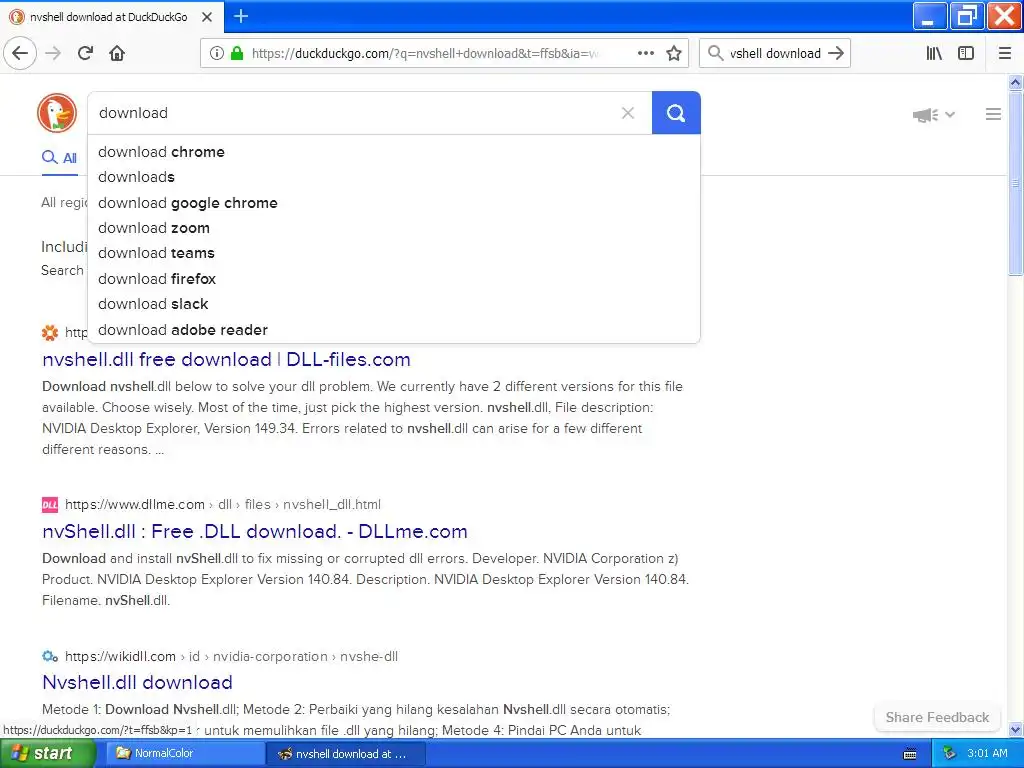The height and width of the screenshot is (768, 1024).
Task: Click magnifier icon in Firefox search box
Action: pyautogui.click(x=716, y=53)
